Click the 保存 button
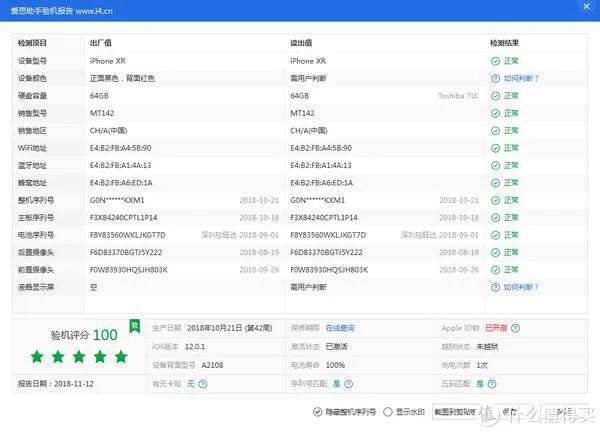 (509, 412)
